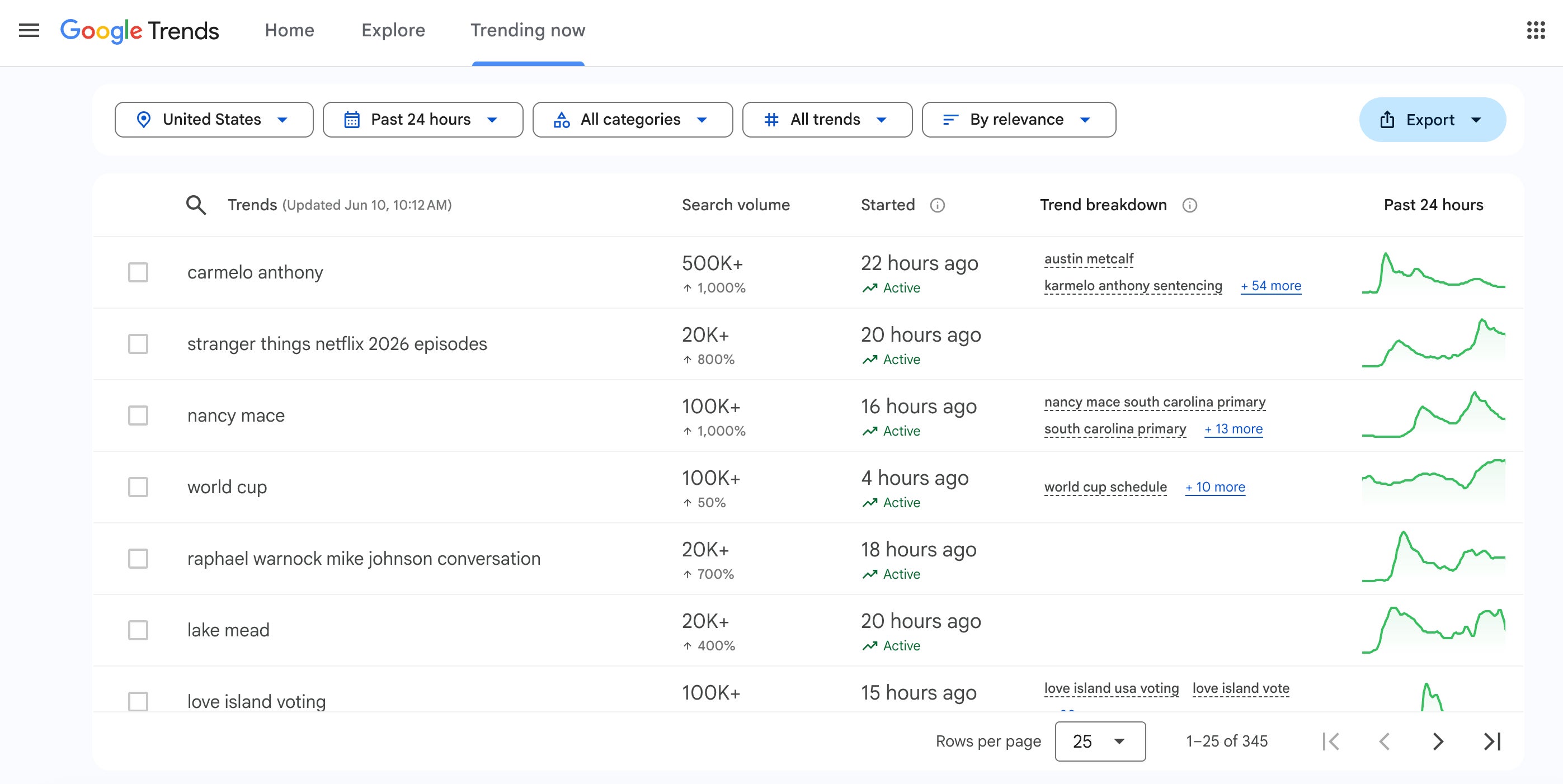The image size is (1563, 784).
Task: Click the 1–25 of 345 pagination text
Action: (x=1227, y=741)
